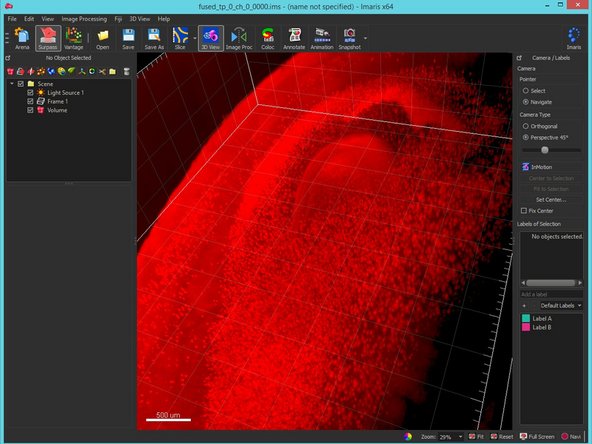Activate the 3D View toolbar button

point(211,39)
